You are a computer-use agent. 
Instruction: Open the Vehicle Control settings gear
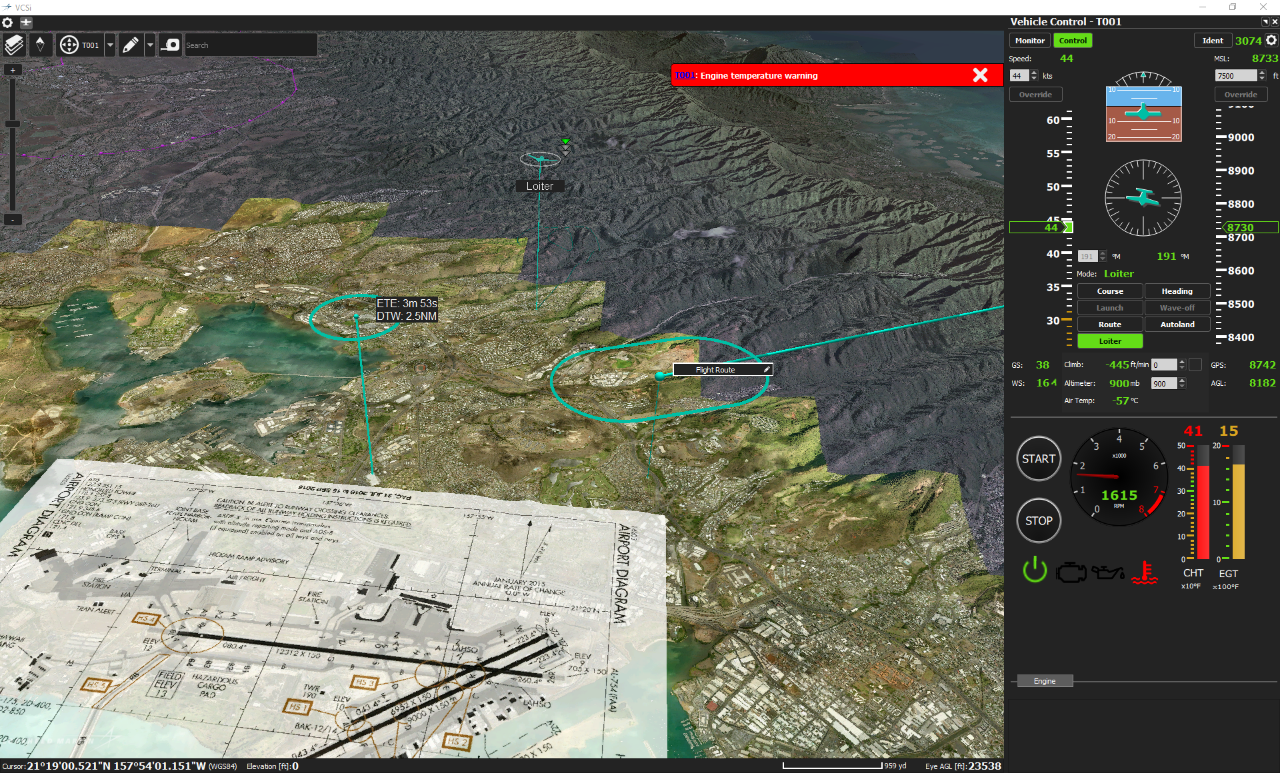coord(1271,41)
